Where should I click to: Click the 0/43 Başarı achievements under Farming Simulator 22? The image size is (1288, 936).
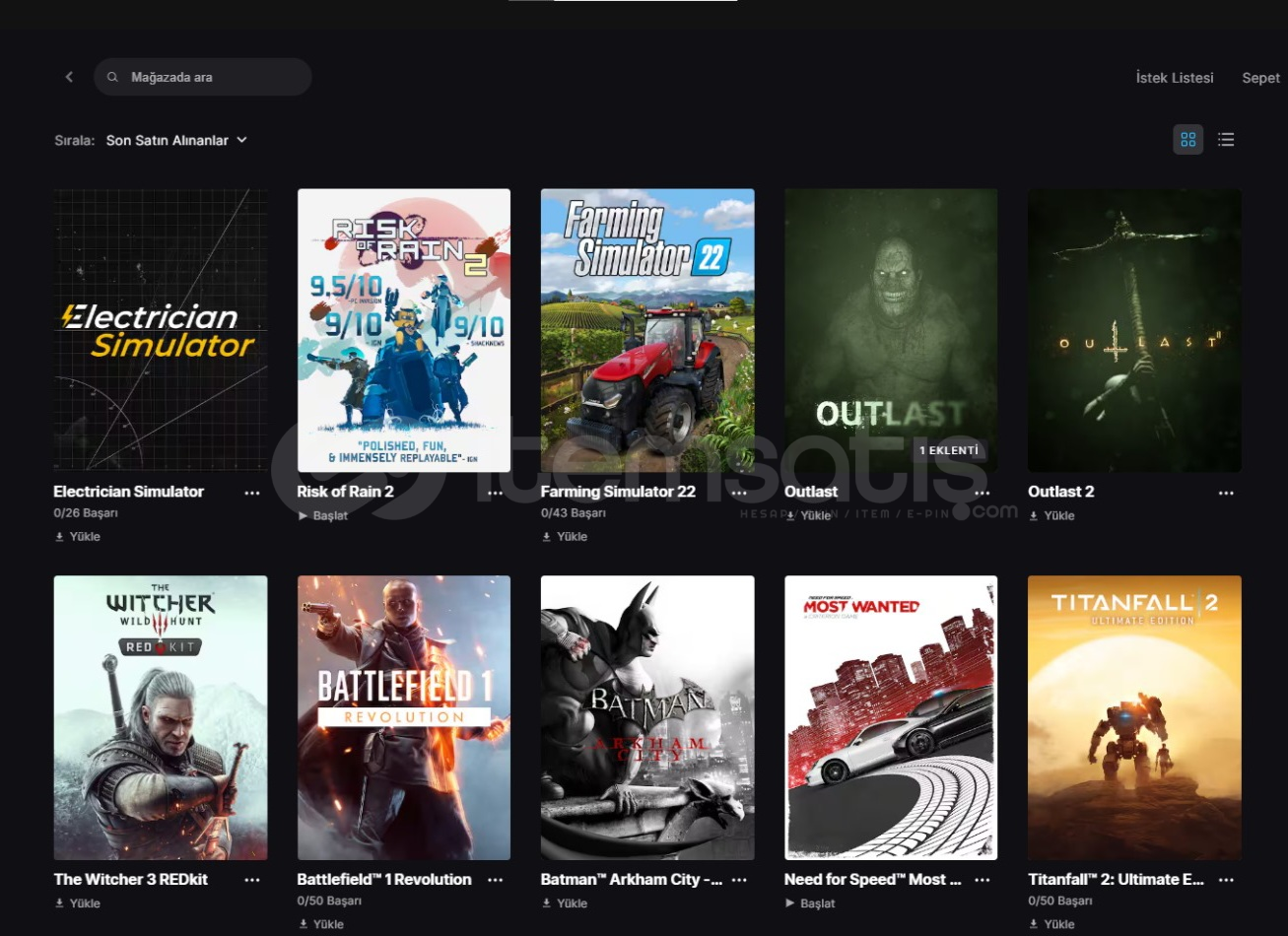click(574, 513)
